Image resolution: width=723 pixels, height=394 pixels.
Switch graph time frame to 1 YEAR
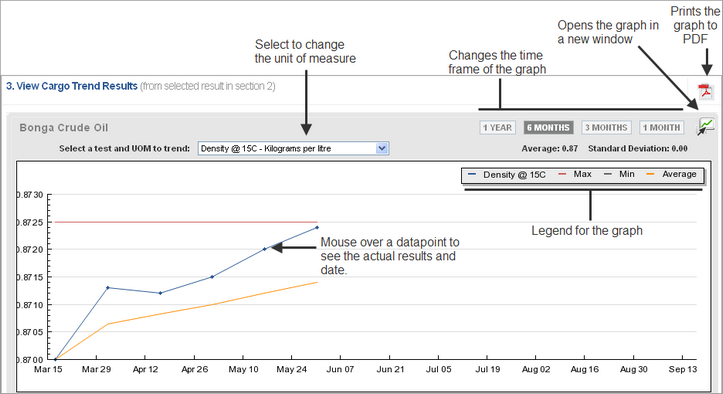[497, 128]
